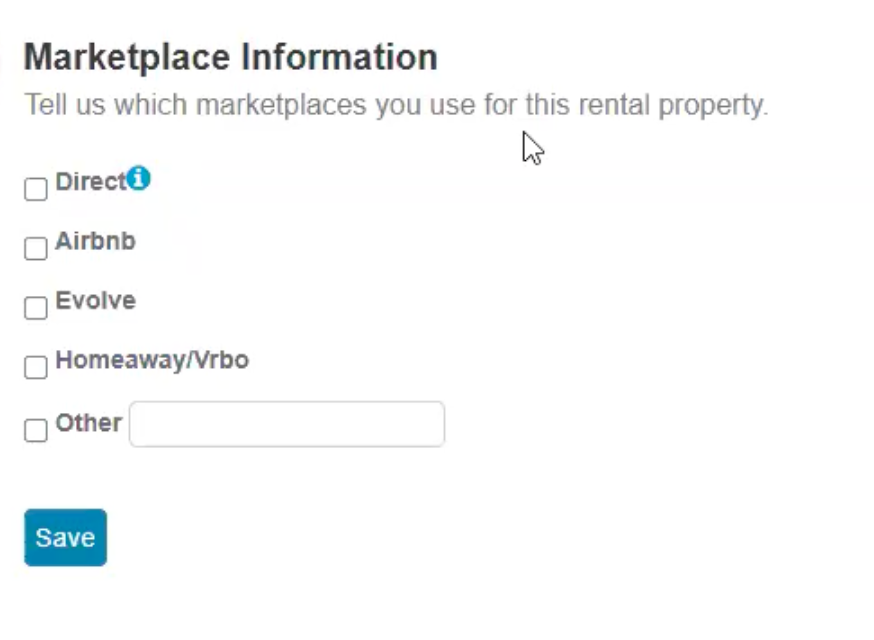Click the Save button
Screen dimensions: 874x640
tap(65, 537)
